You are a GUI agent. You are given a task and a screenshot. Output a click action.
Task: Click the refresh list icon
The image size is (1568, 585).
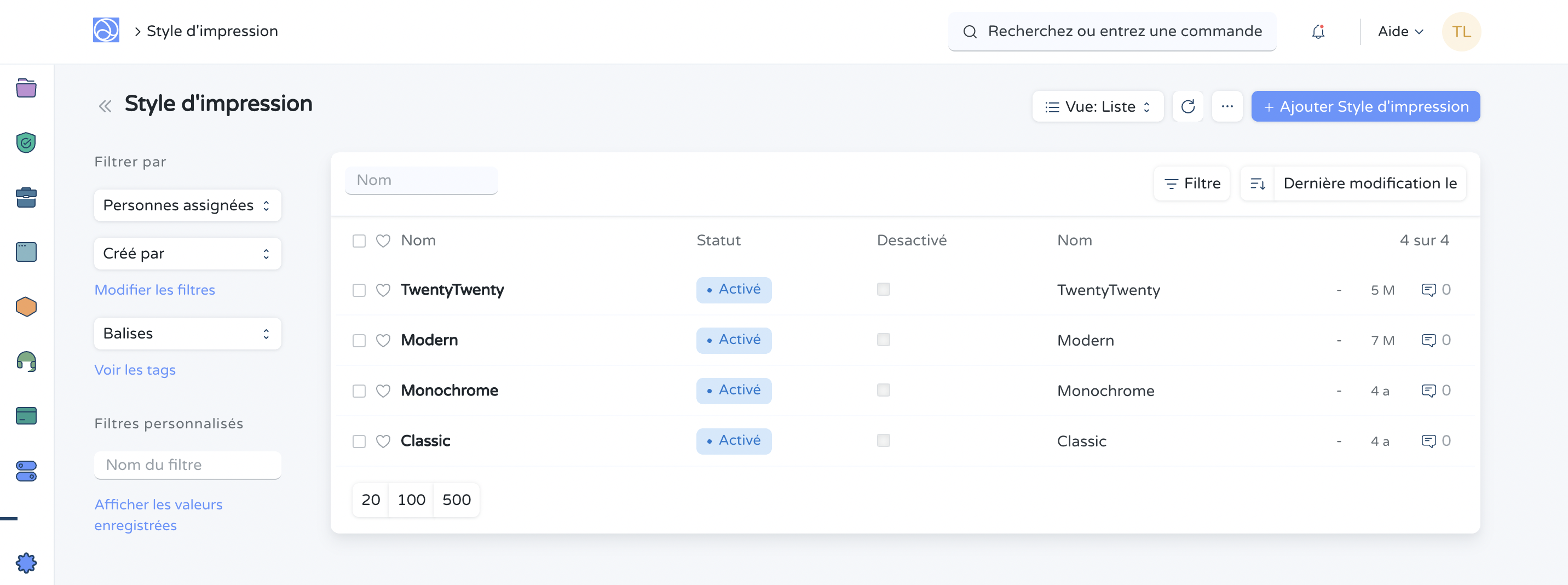[x=1187, y=106]
